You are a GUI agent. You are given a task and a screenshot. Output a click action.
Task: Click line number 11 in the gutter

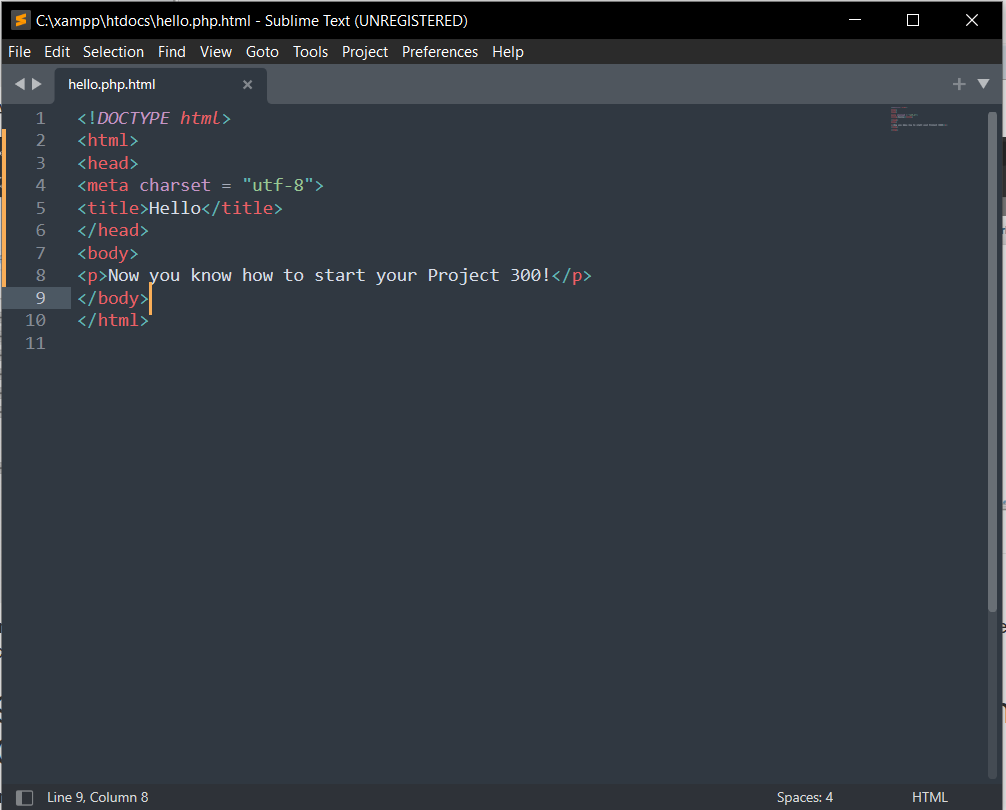35,343
